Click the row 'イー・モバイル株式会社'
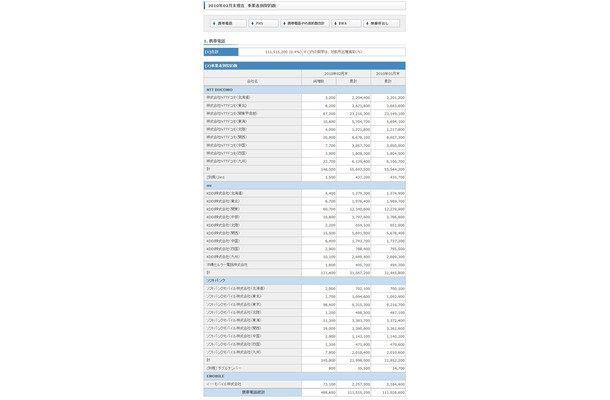 tap(305, 384)
